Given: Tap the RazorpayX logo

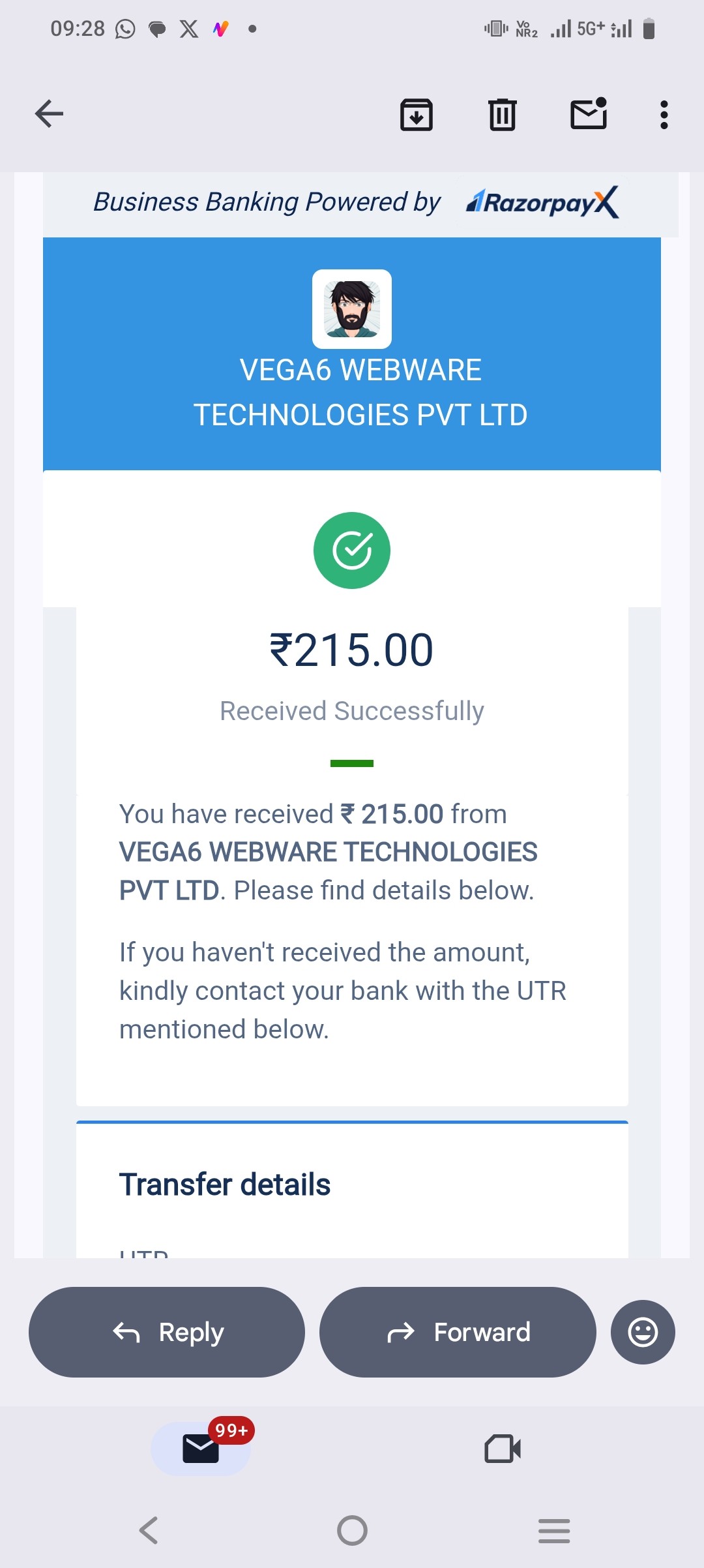Looking at the screenshot, I should point(542,202).
